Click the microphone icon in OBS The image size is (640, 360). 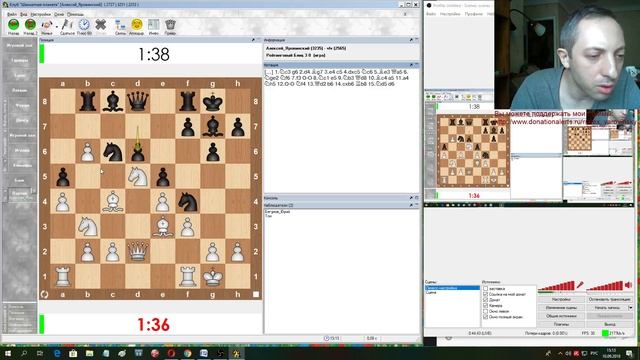click(x=580, y=284)
